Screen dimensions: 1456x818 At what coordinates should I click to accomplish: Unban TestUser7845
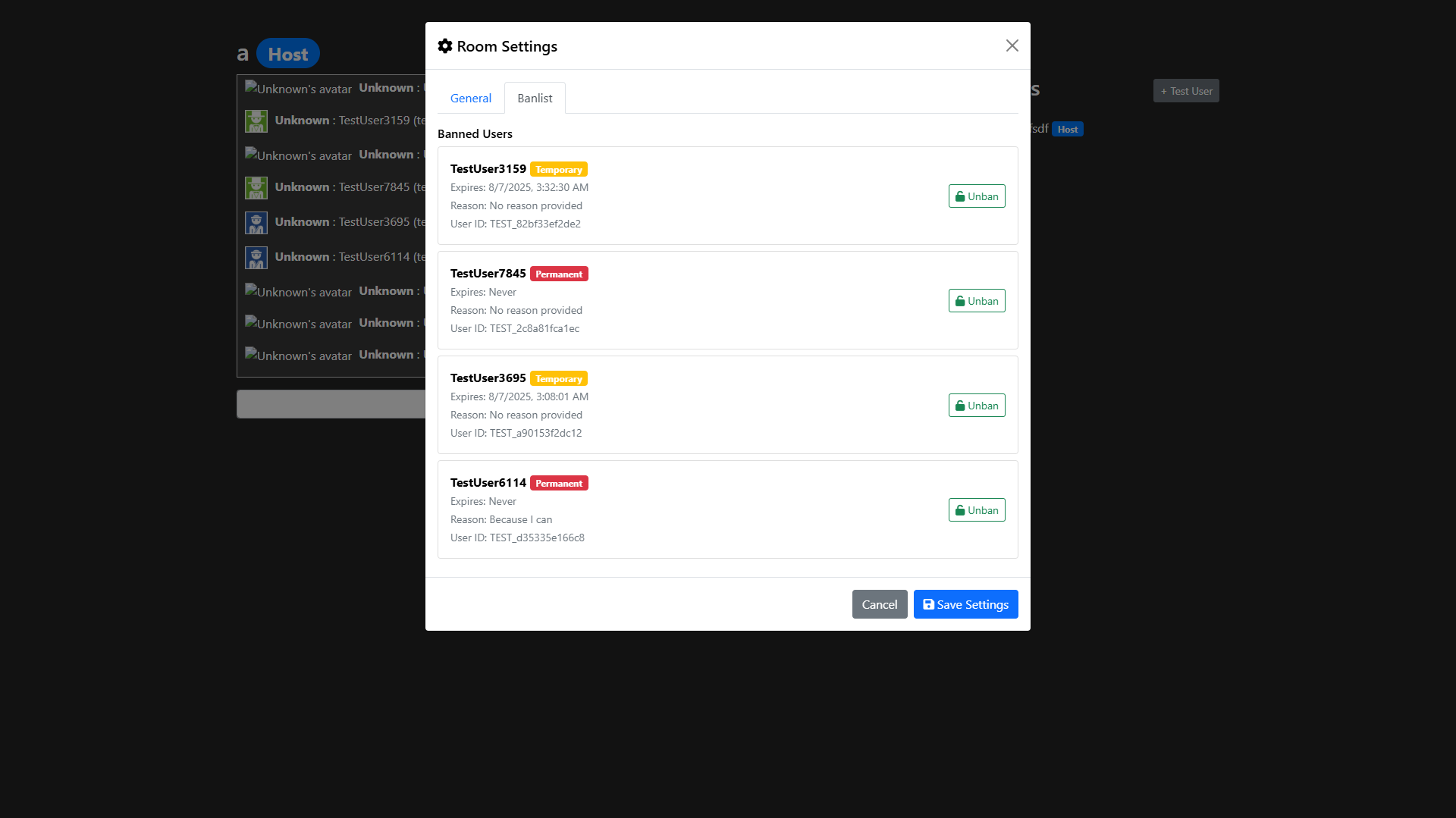tap(976, 301)
